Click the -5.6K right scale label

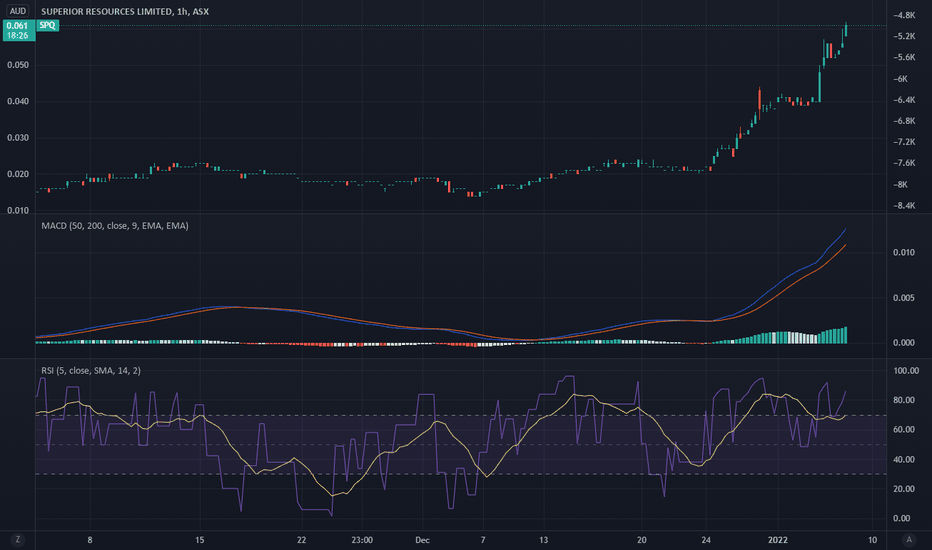(x=904, y=57)
